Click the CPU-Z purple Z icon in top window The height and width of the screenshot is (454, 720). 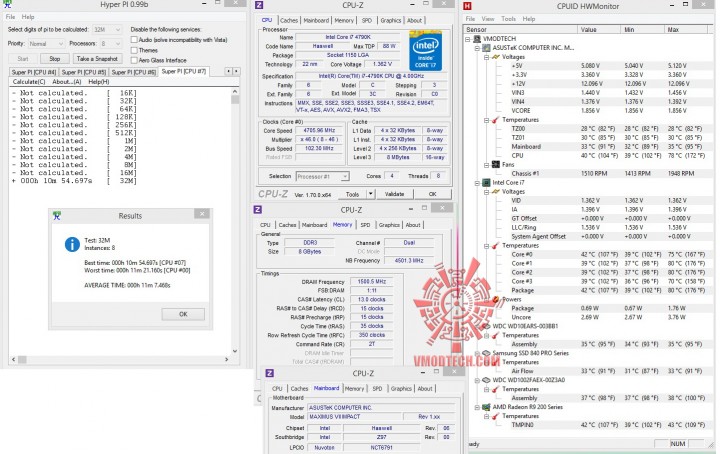(259, 6)
